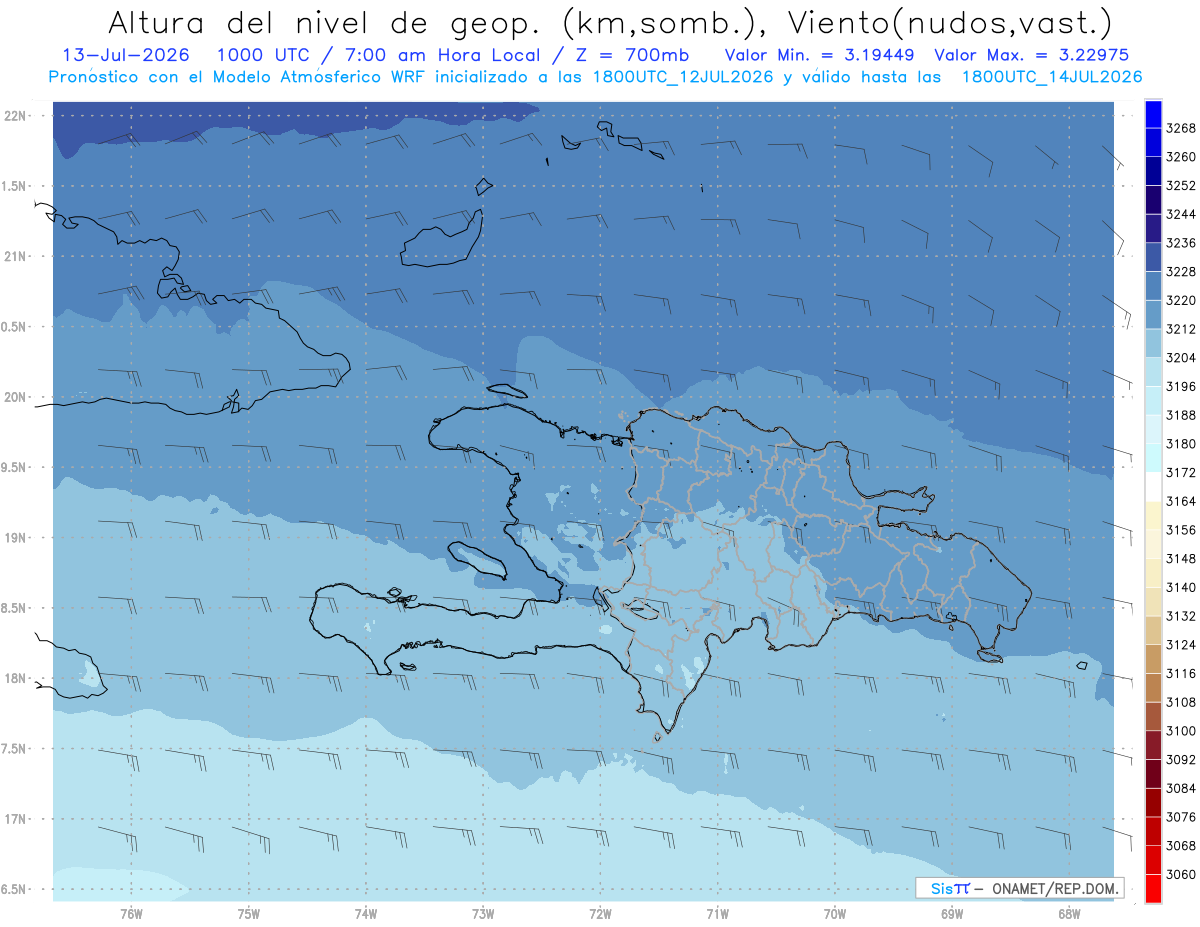Viewport: 1200px width, 927px height.
Task: Click the initialization time '1800UTC_12JUL2026'
Action: click(x=682, y=77)
